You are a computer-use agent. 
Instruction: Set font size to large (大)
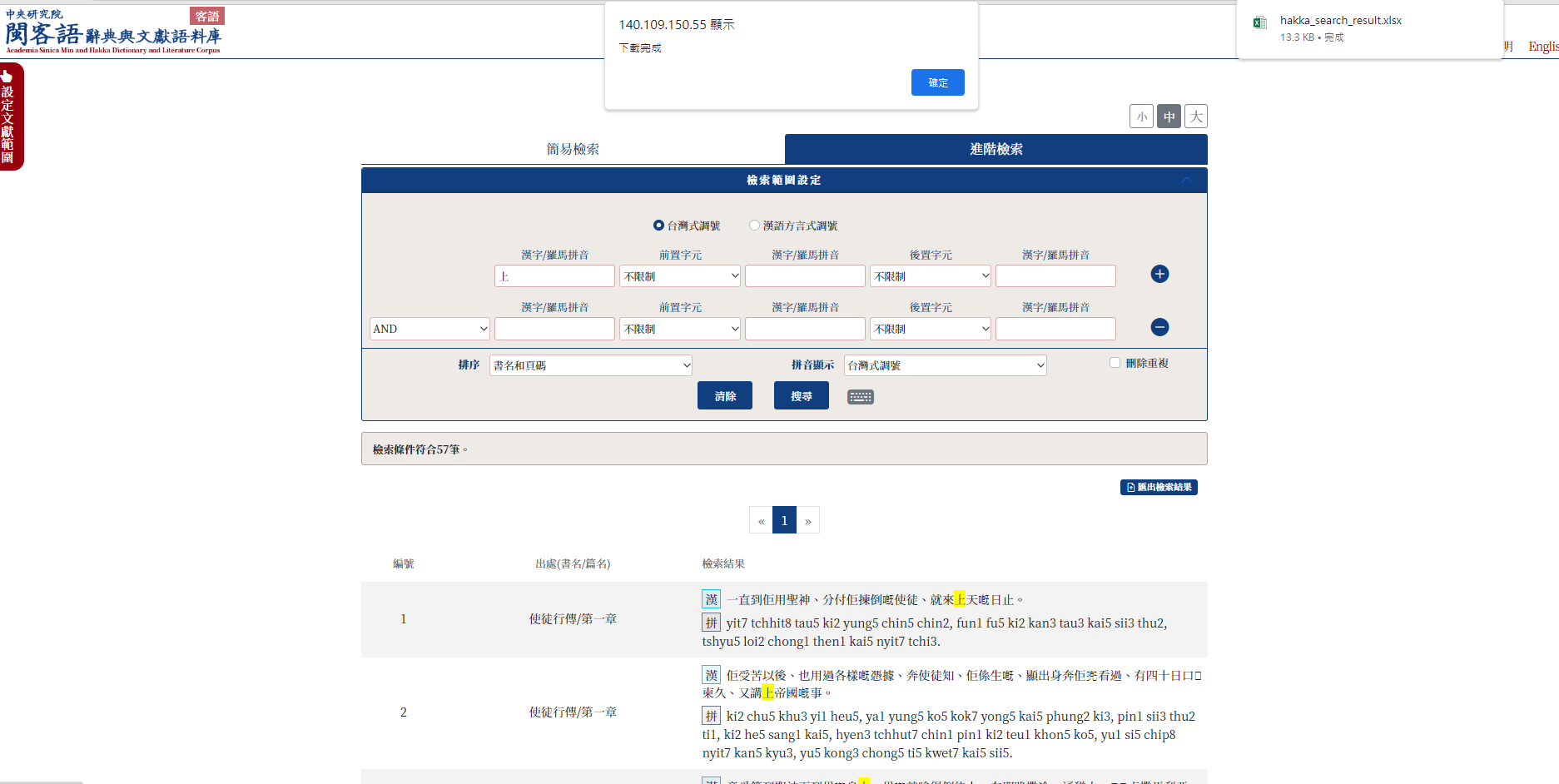(x=1196, y=117)
